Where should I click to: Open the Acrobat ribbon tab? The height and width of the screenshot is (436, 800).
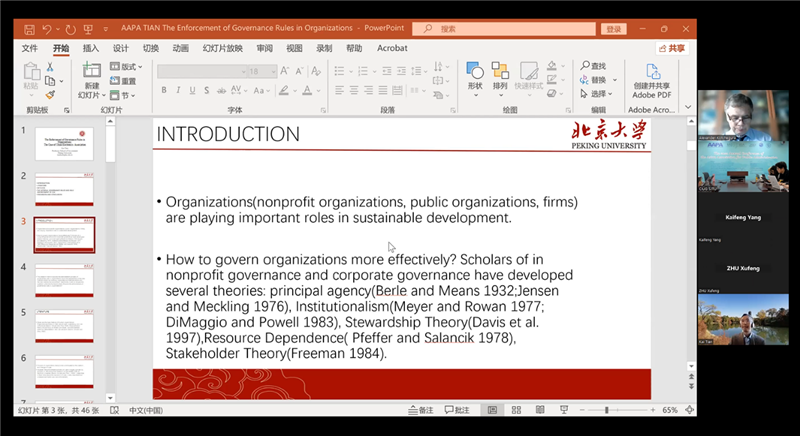392,47
